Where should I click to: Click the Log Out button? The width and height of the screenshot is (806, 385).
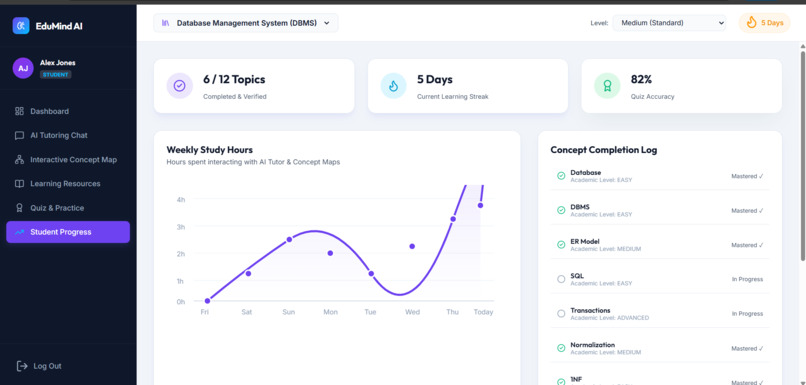(x=39, y=366)
